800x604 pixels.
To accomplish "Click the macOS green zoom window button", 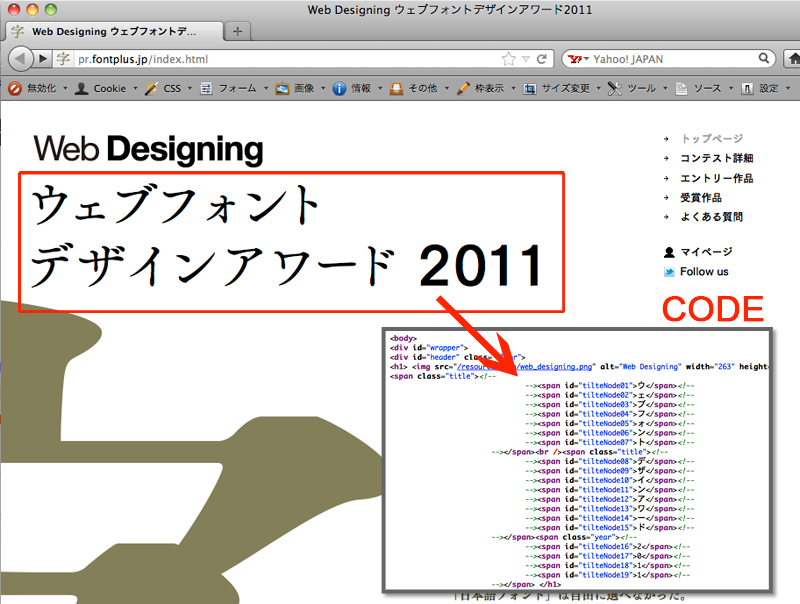I will 51,9.
